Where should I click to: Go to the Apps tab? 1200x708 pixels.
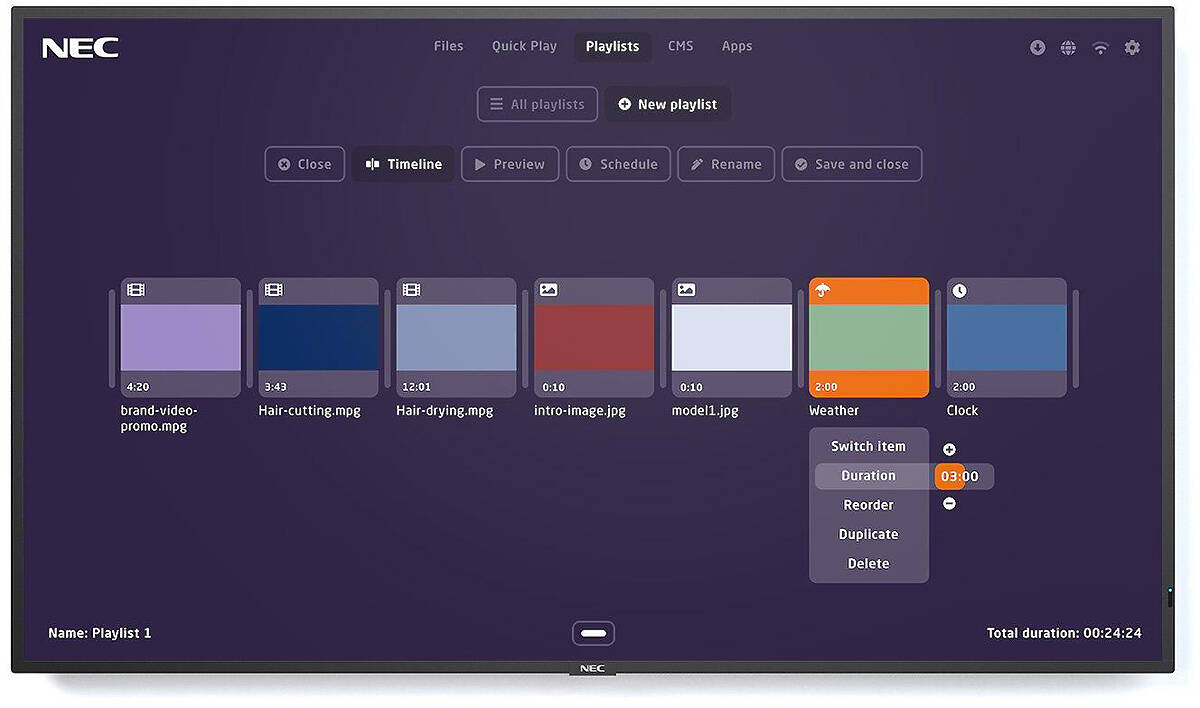(x=737, y=46)
